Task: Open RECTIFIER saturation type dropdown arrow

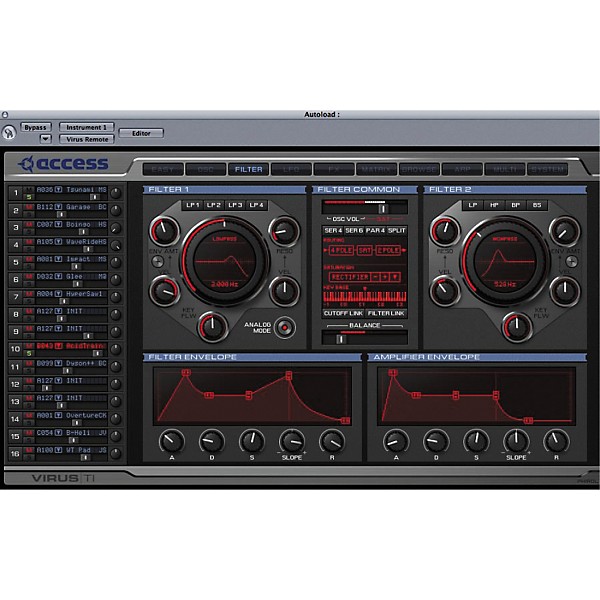Action: click(396, 277)
